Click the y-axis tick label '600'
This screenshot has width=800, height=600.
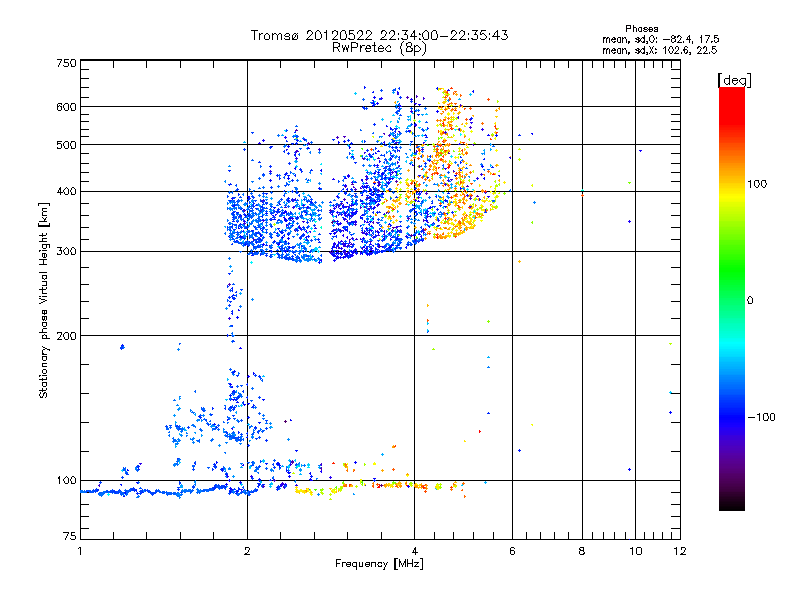(x=66, y=107)
